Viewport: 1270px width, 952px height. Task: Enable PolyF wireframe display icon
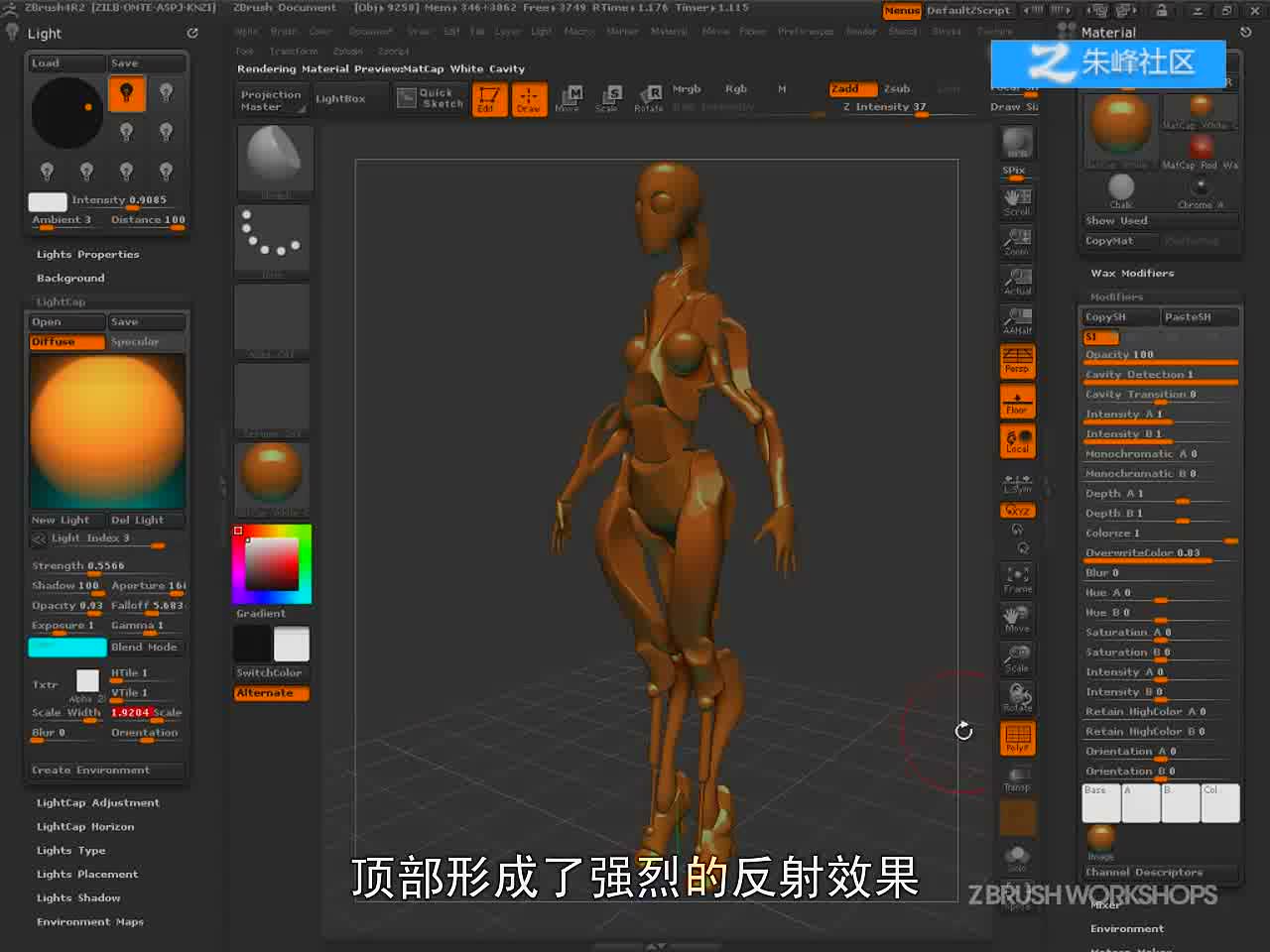pos(1017,739)
